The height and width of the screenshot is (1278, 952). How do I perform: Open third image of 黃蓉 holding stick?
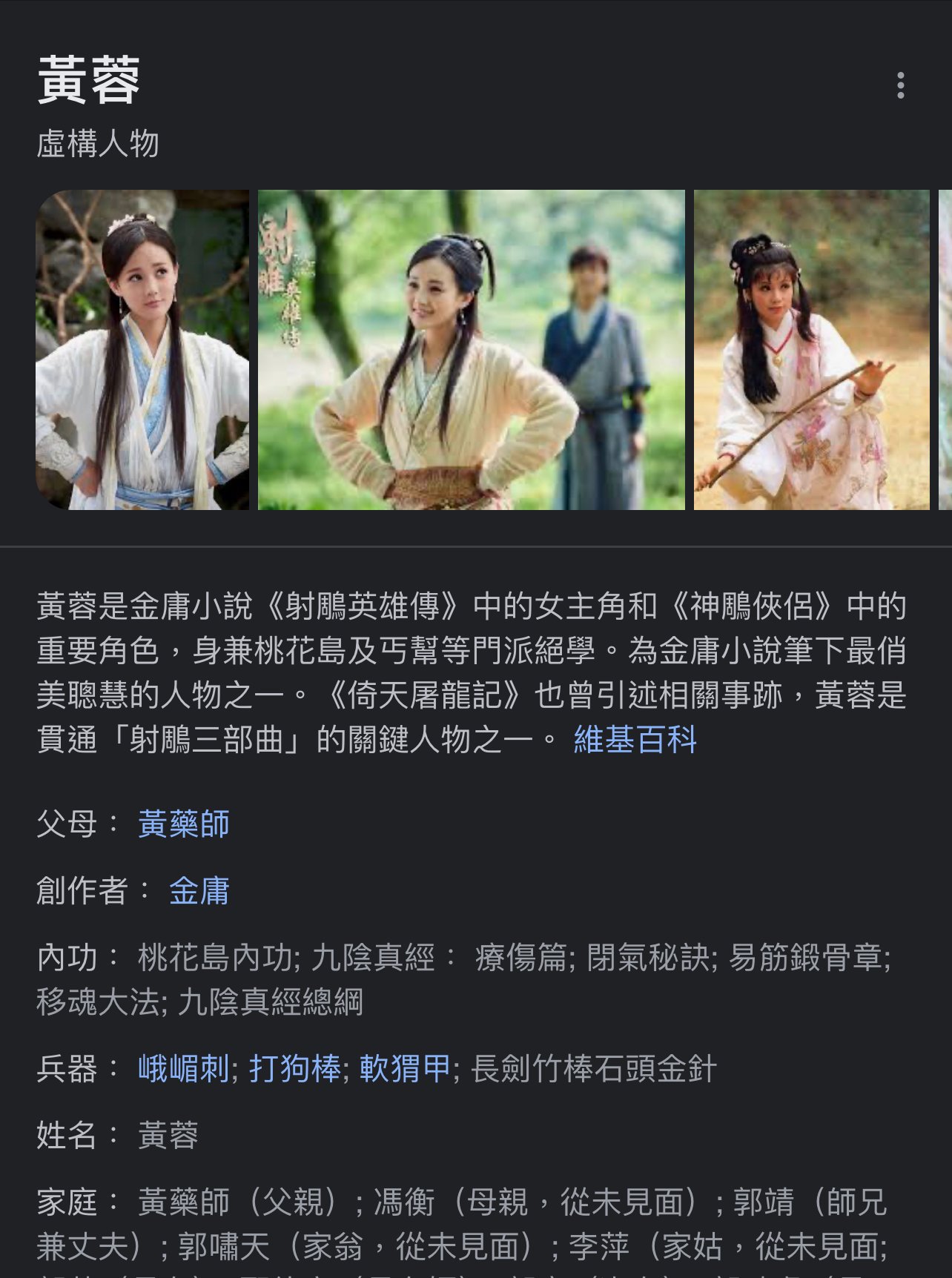click(811, 350)
